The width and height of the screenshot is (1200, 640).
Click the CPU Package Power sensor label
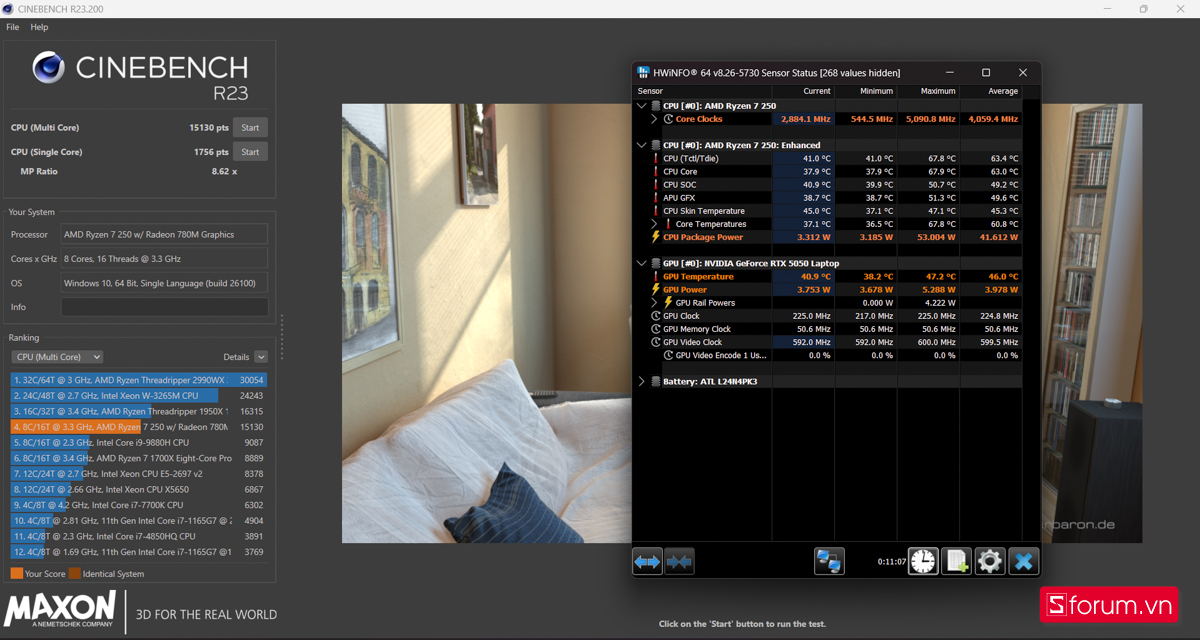[x=703, y=237]
